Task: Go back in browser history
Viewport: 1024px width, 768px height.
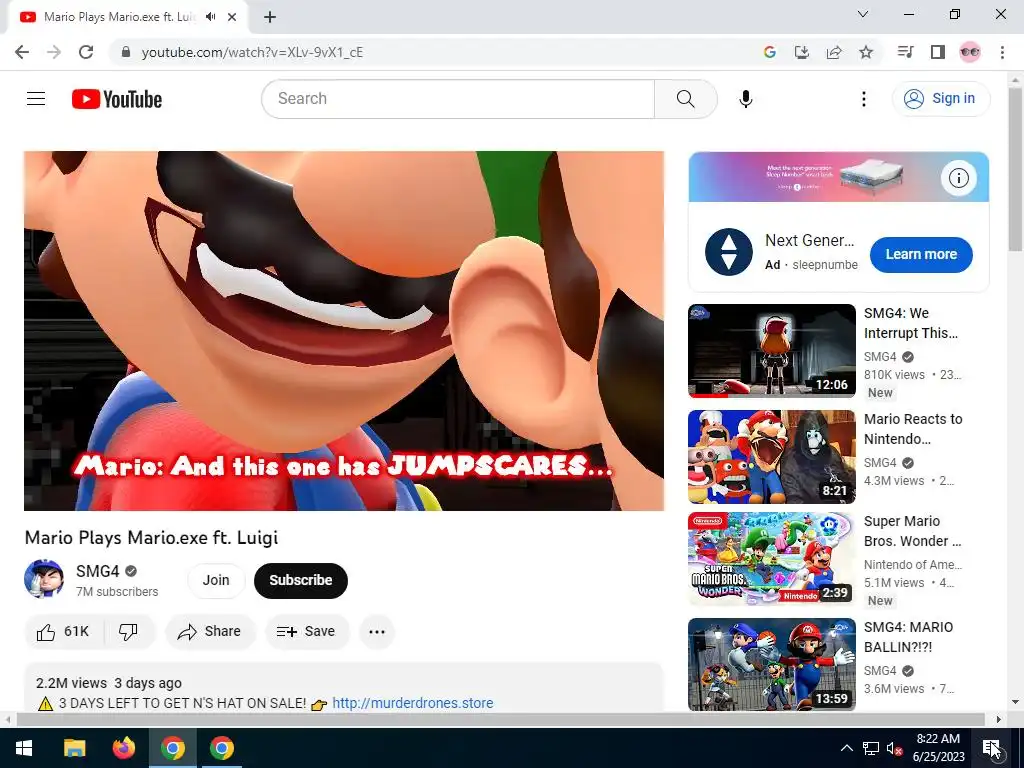Action: pos(22,52)
